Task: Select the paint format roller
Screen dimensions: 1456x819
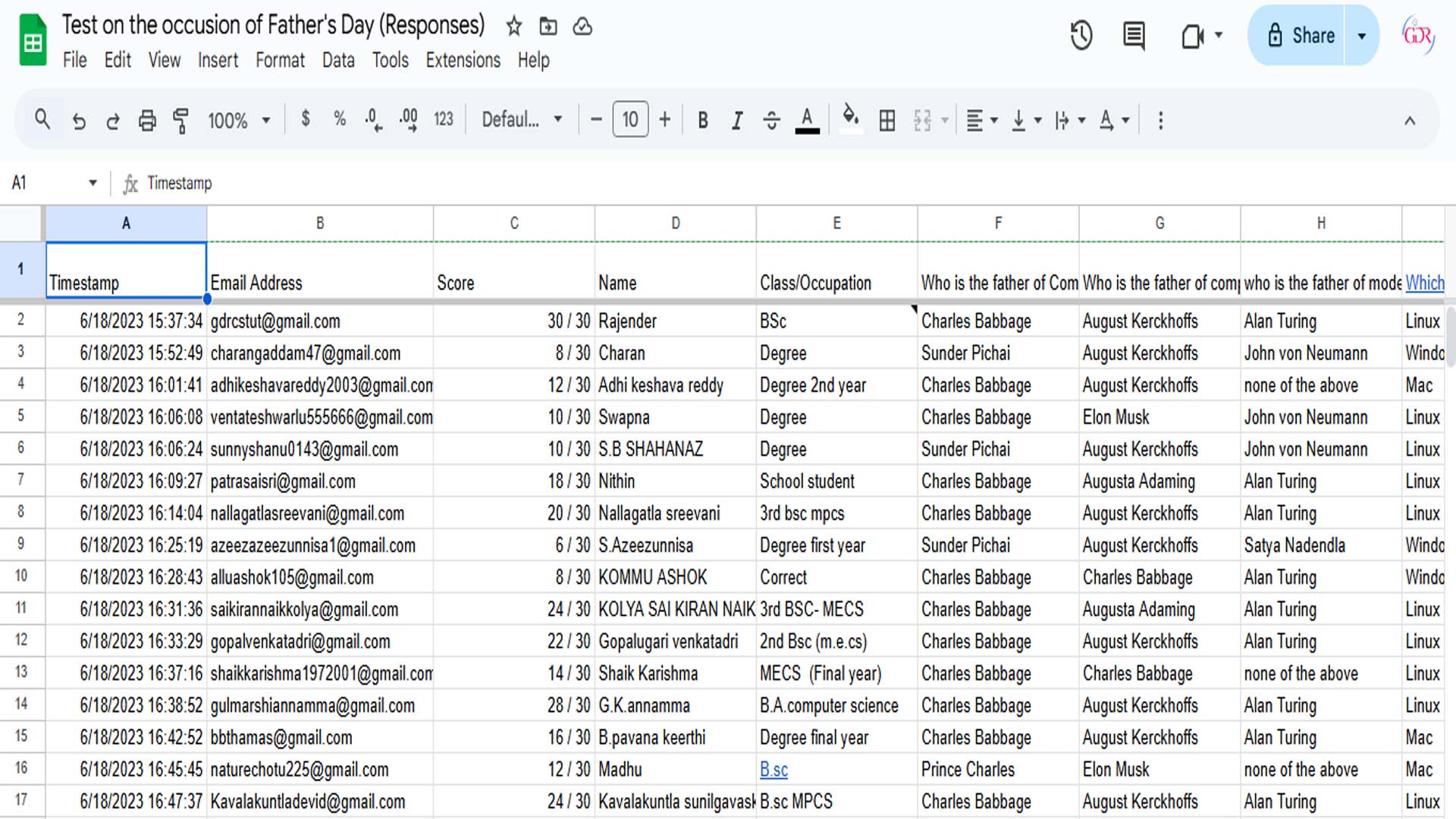Action: [180, 121]
